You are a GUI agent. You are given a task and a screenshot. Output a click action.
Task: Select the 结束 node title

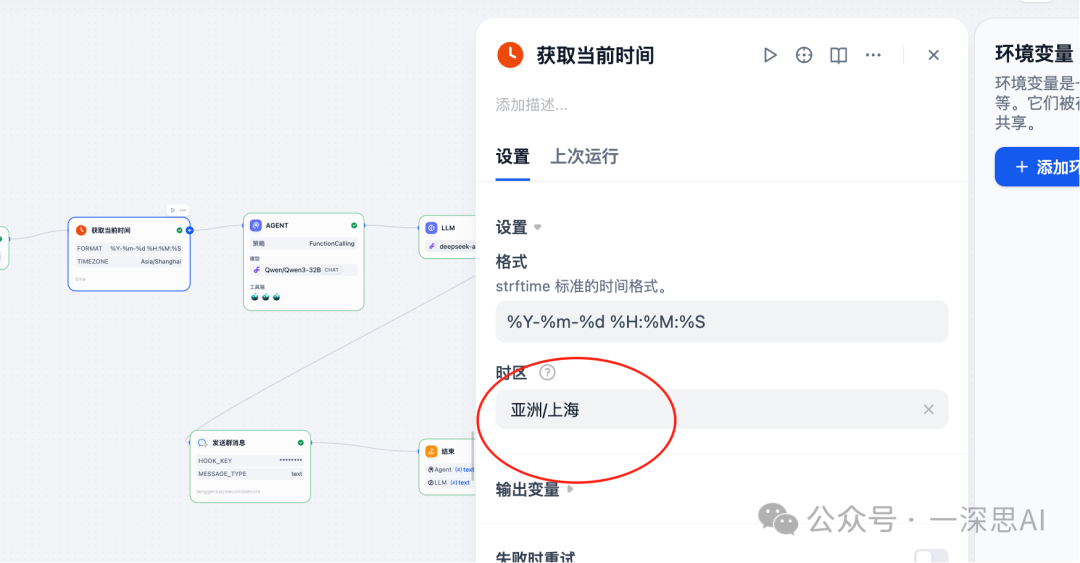point(448,451)
